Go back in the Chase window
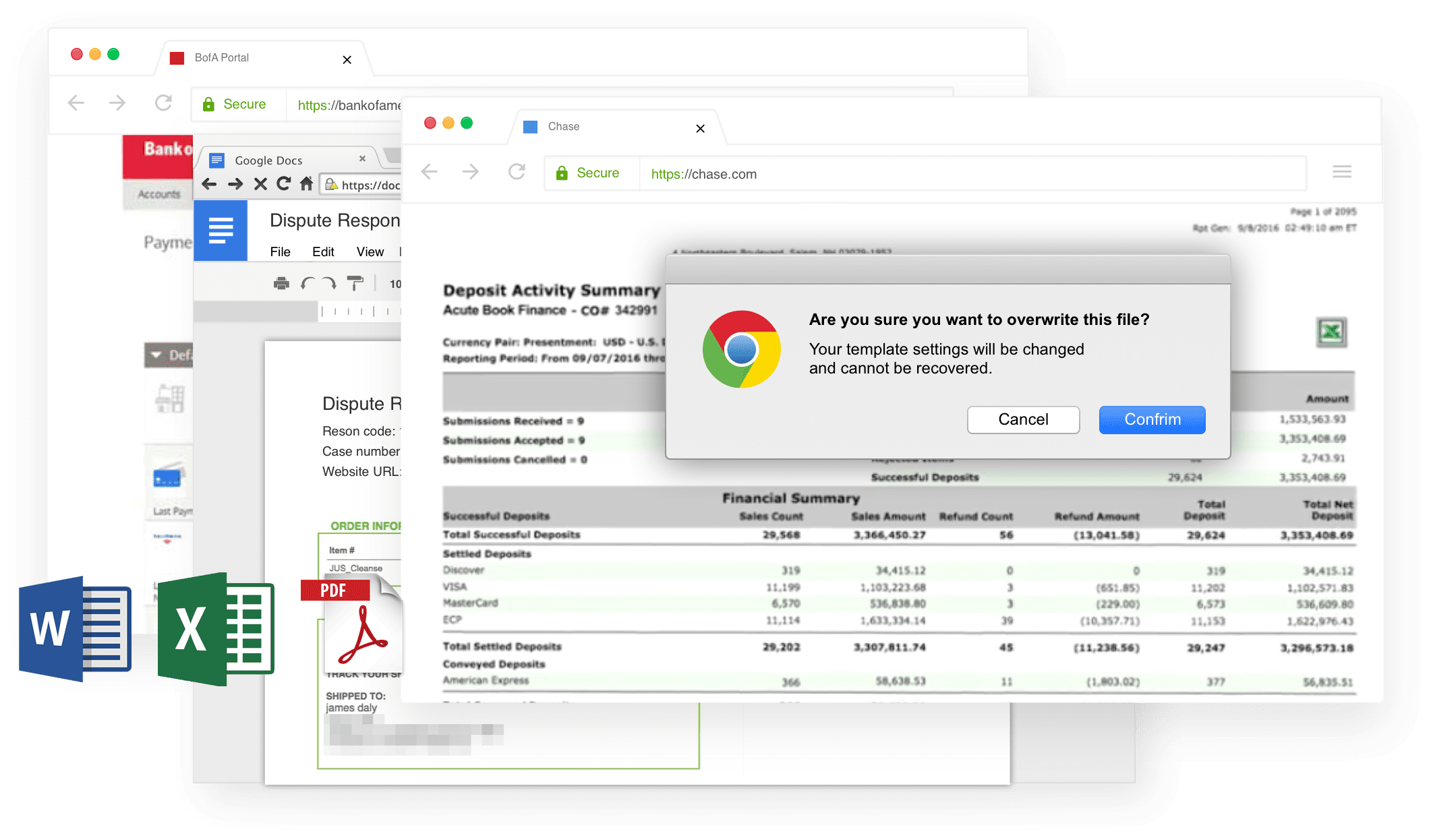This screenshot has height=840, width=1431. tap(430, 172)
